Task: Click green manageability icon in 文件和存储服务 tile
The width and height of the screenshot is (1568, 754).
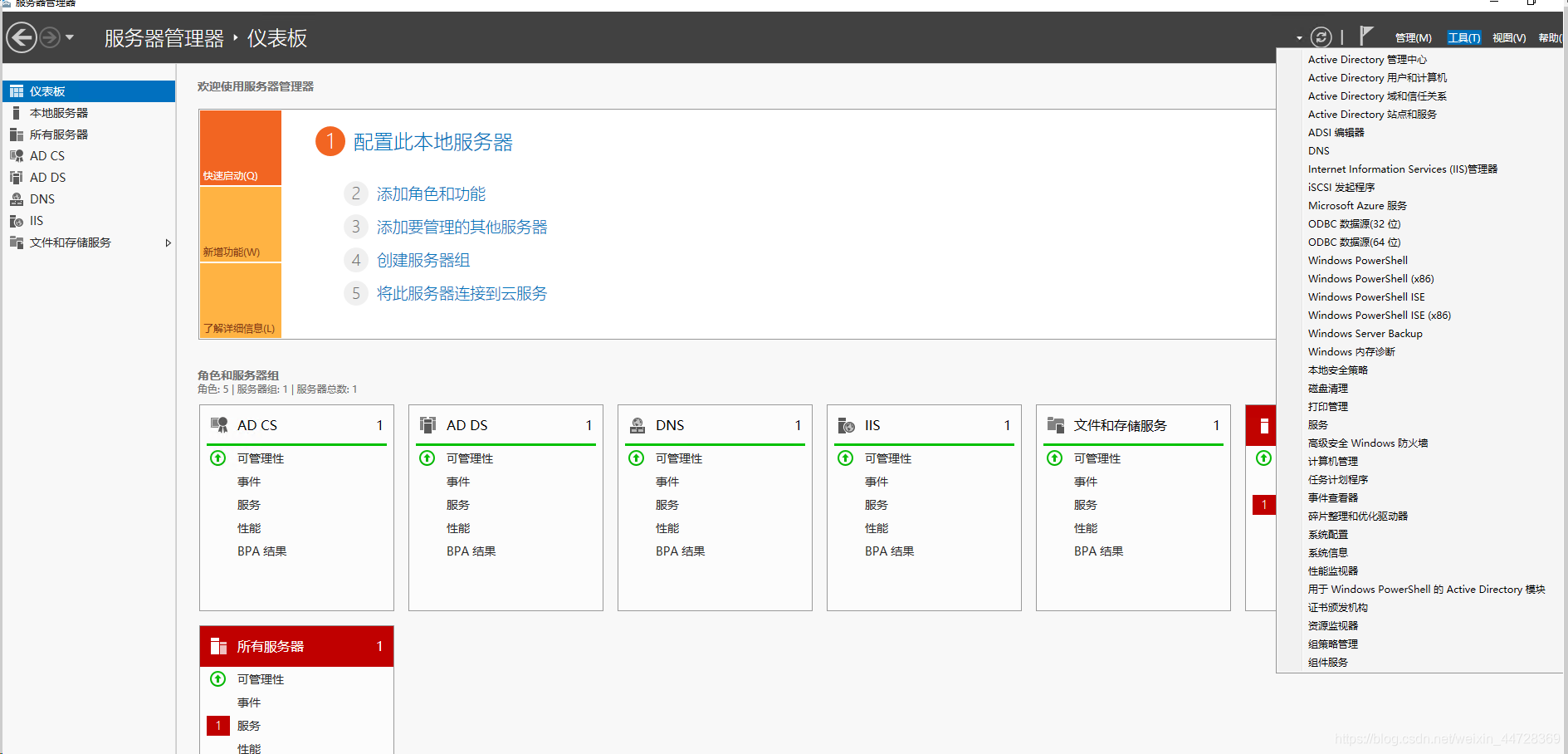Action: coord(1055,458)
